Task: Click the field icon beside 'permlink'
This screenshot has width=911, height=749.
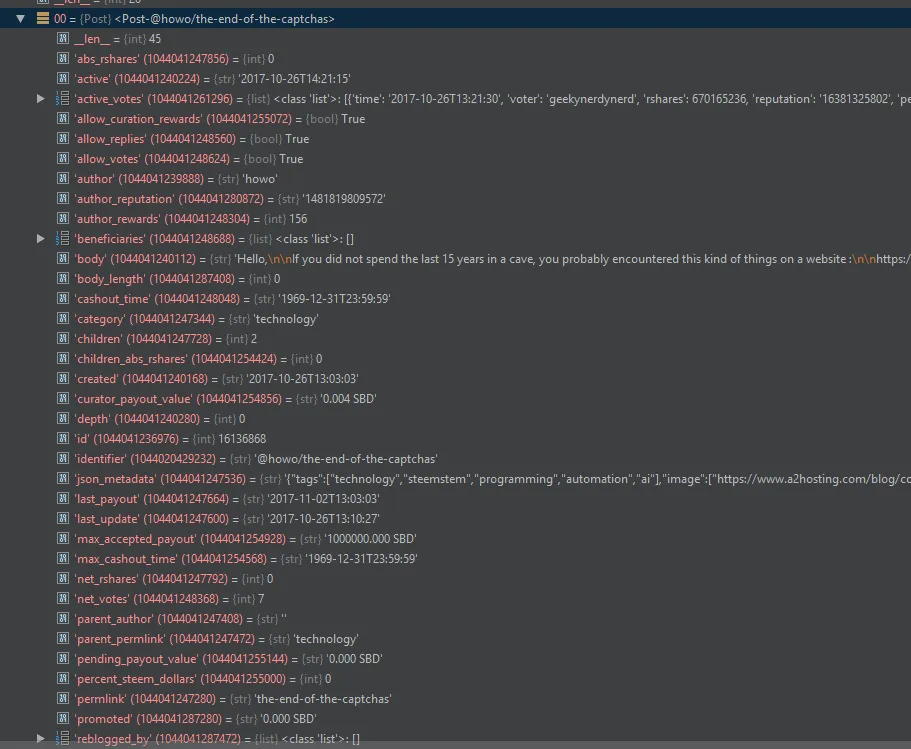Action: pyautogui.click(x=63, y=698)
